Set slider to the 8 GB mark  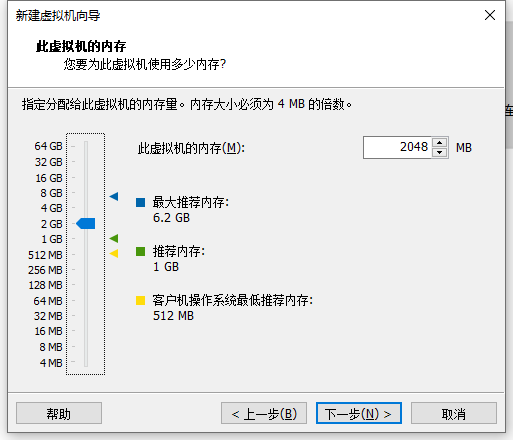[x=86, y=193]
